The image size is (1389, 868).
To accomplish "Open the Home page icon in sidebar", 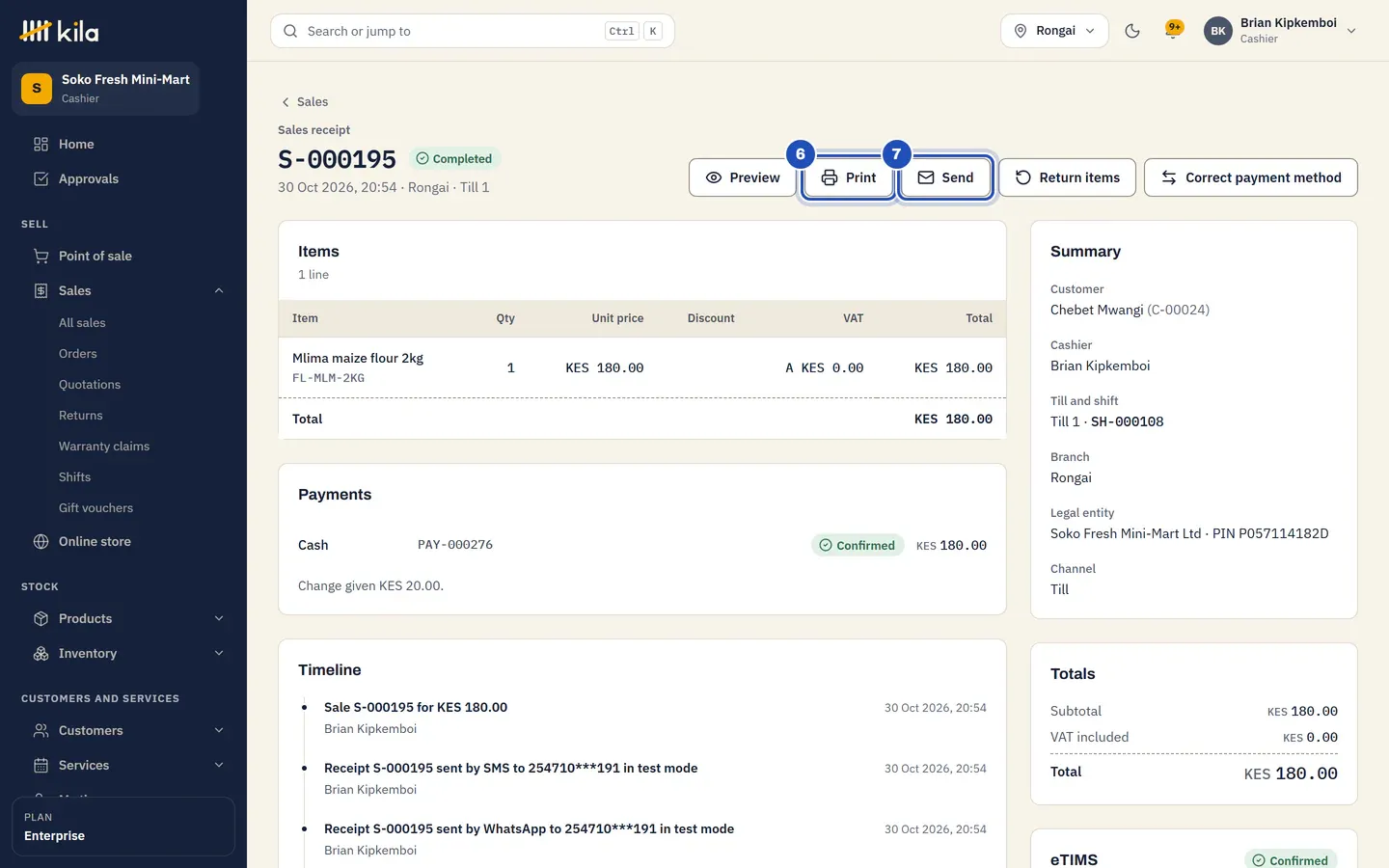I will [x=41, y=144].
